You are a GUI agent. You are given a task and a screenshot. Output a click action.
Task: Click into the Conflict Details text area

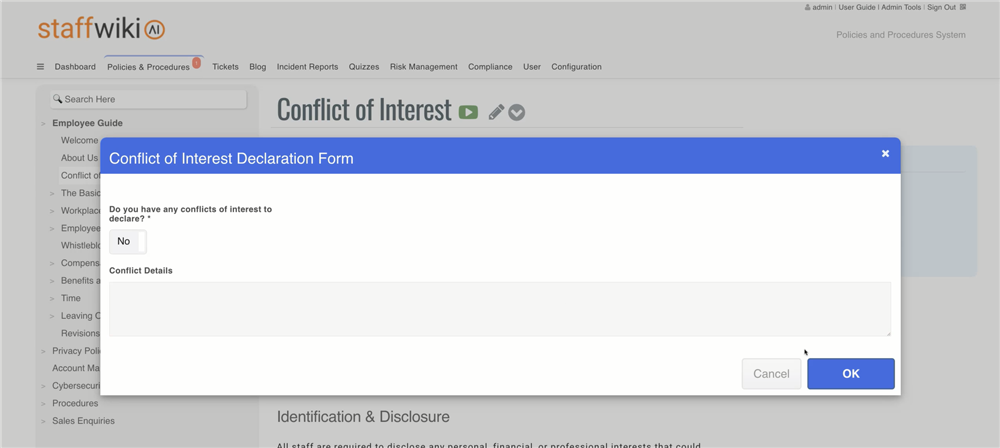(x=499, y=308)
